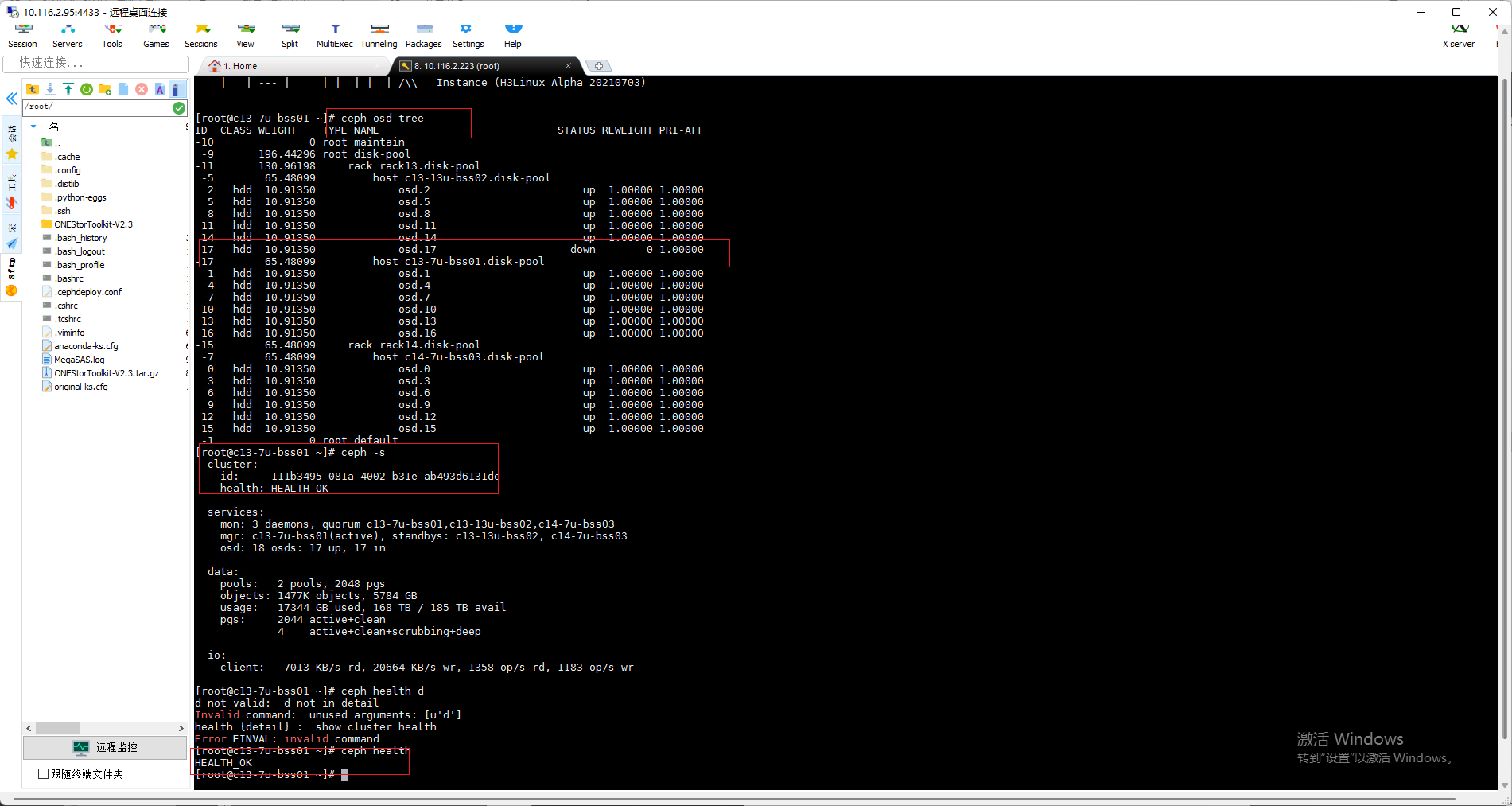Open the Tools toolbar button
Viewport: 1512px width, 806px height.
point(112,36)
